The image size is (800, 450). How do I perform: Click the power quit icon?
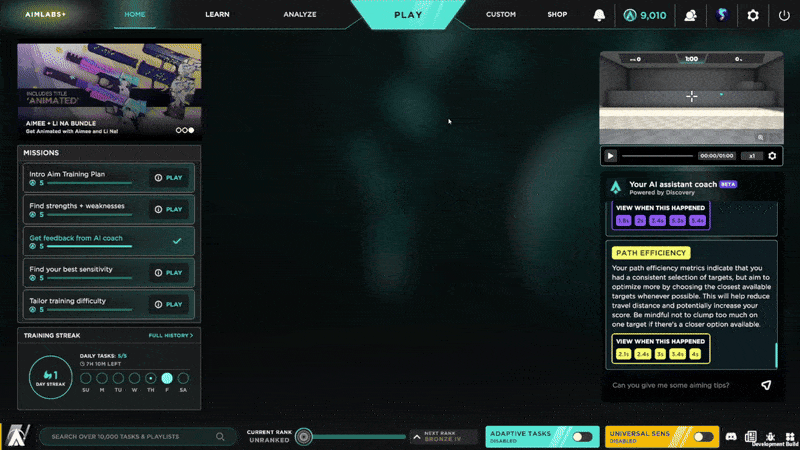[784, 15]
